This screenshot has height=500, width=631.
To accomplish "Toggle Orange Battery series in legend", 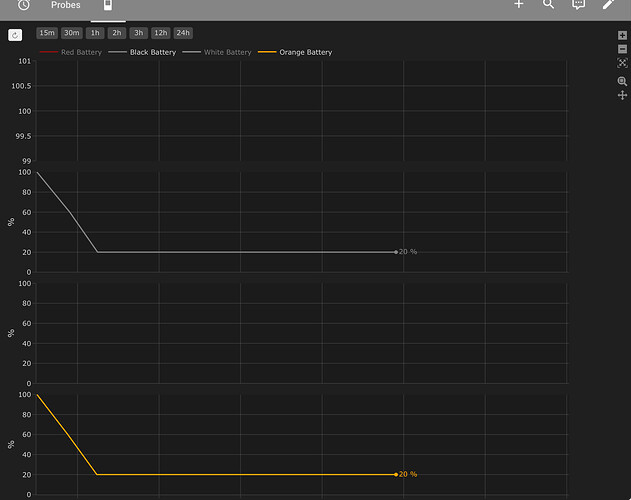I will [295, 52].
